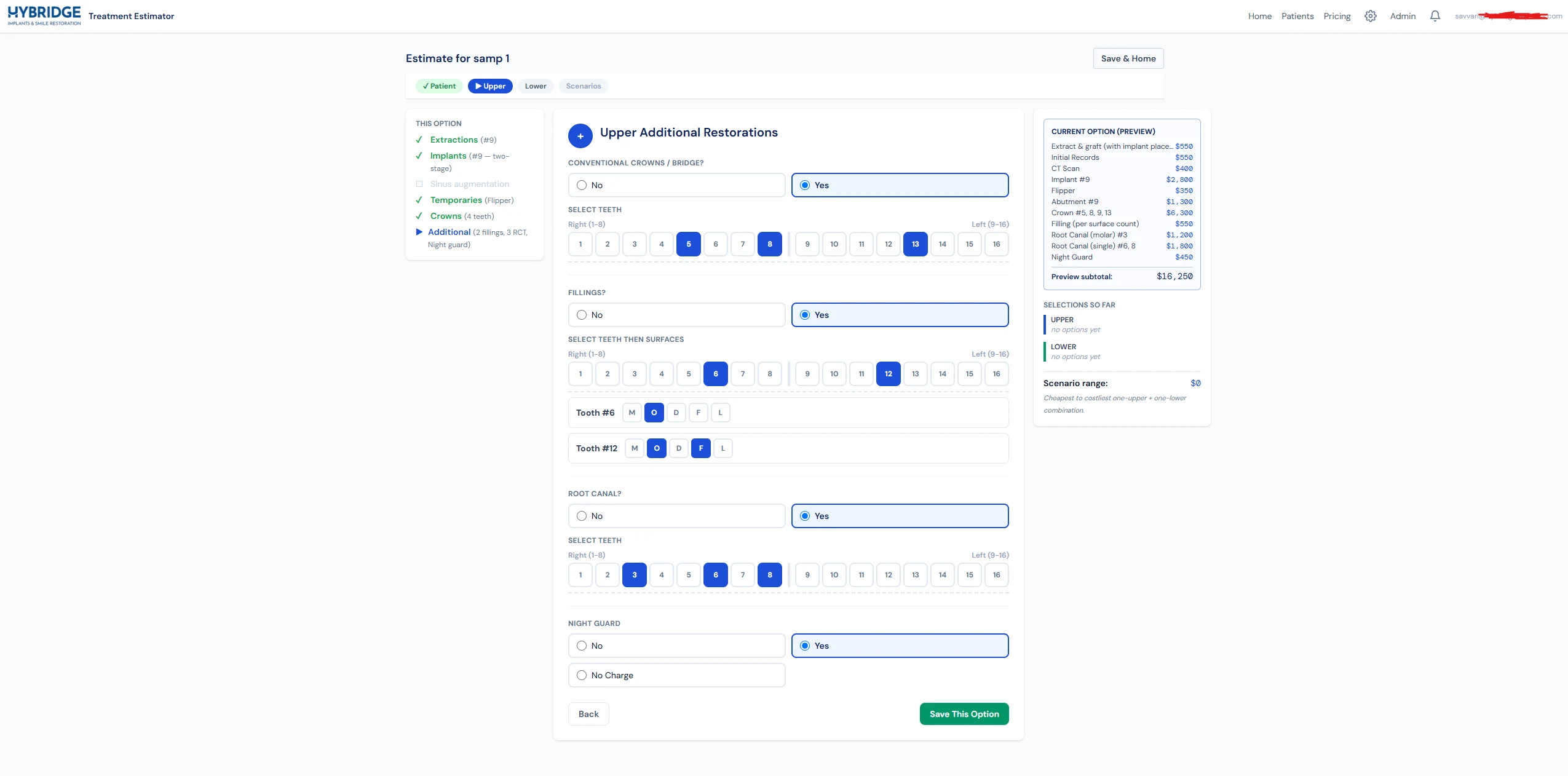
Task: Click the blue plus icon beside Upper Additional Restorations
Action: tap(580, 136)
